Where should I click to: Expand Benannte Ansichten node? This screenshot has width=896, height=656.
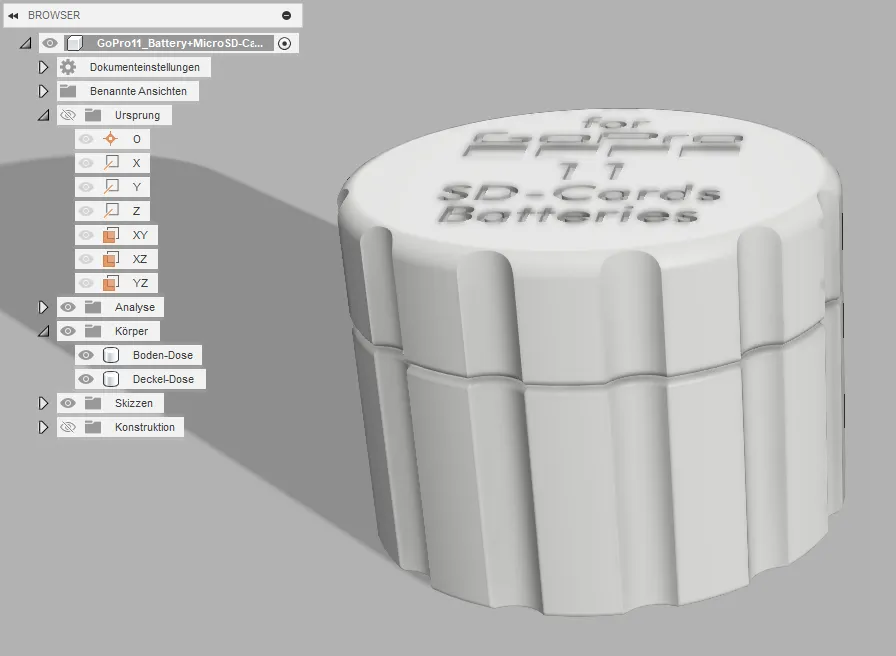pyautogui.click(x=43, y=91)
